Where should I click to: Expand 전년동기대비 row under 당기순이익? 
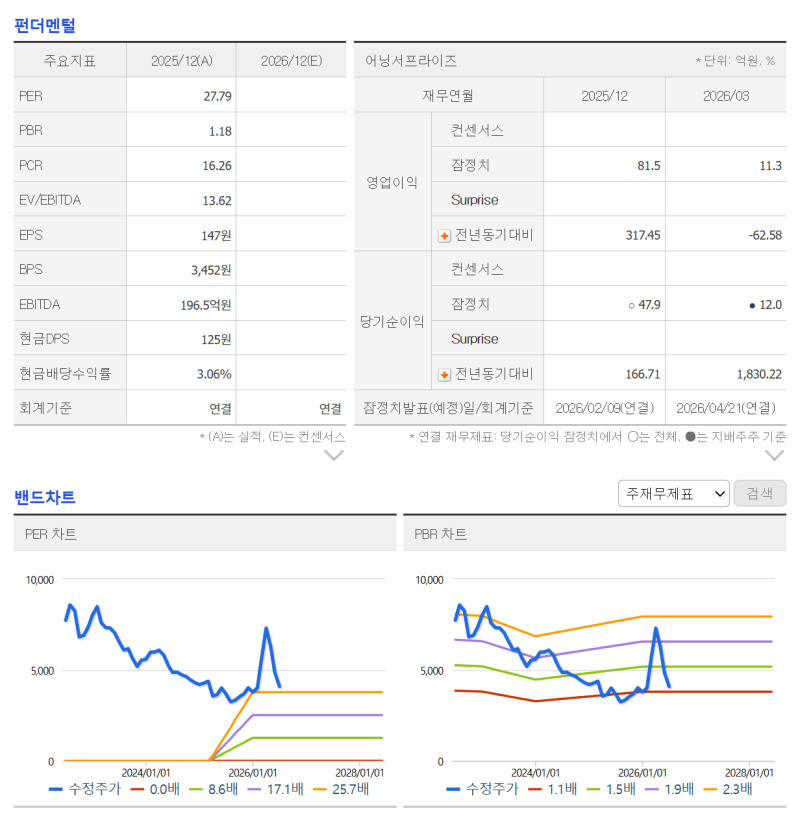[x=444, y=375]
